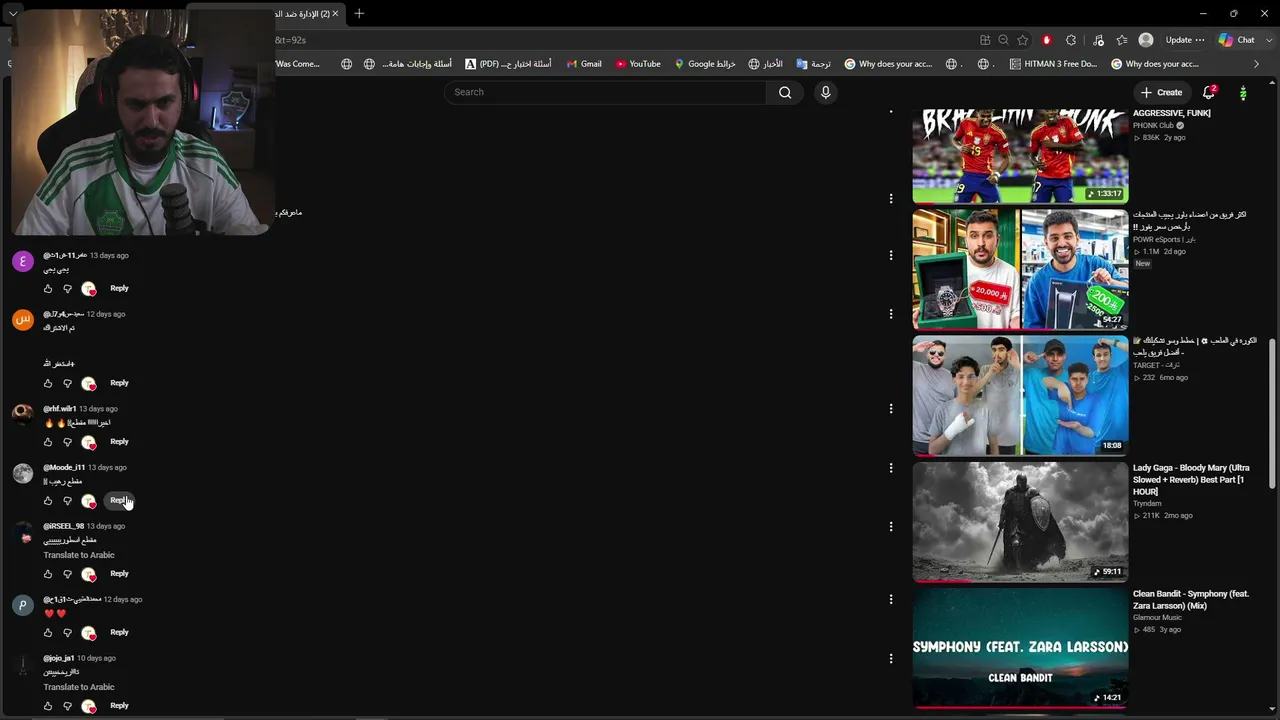1280x720 pixels.
Task: Click into the YouTube search field
Action: click(605, 92)
